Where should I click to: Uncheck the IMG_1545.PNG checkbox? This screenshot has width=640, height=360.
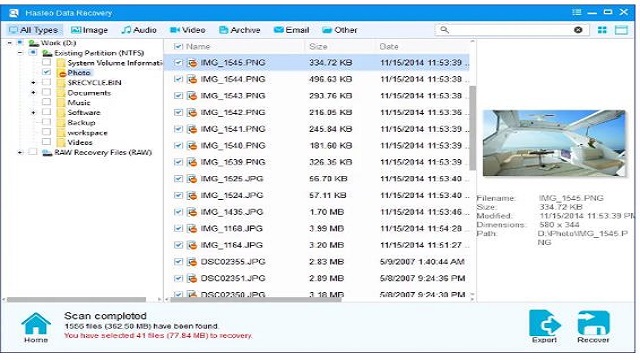[x=178, y=63]
